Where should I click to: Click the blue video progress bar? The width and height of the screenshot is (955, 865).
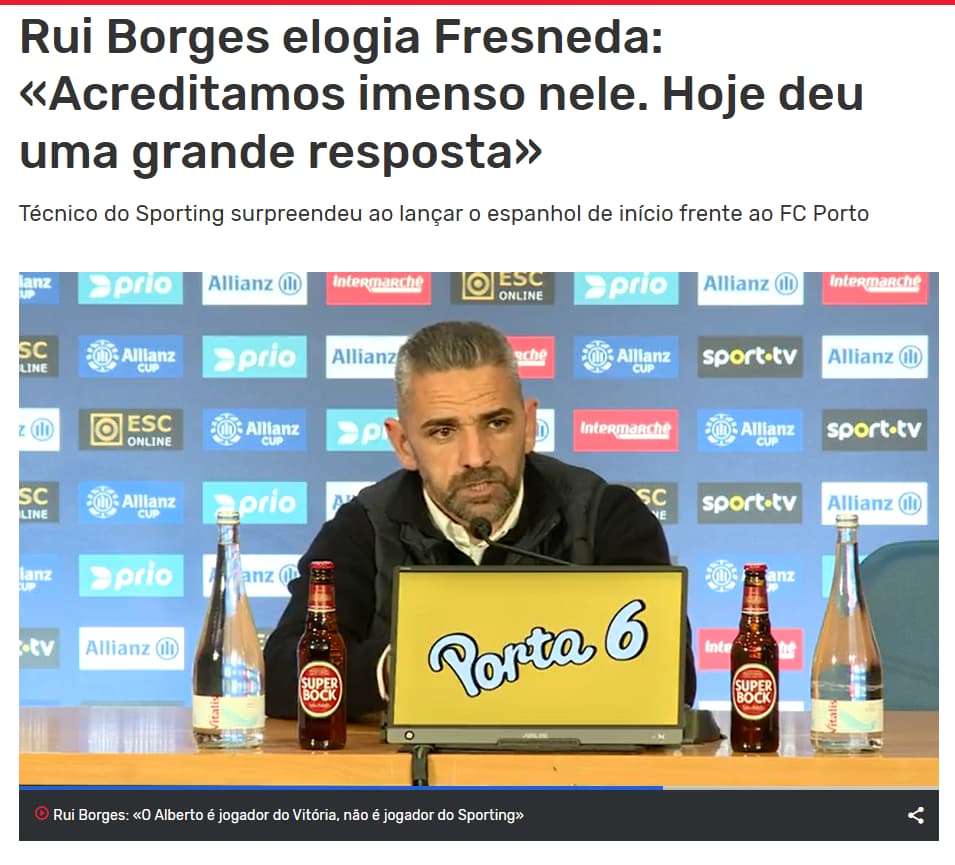[340, 788]
